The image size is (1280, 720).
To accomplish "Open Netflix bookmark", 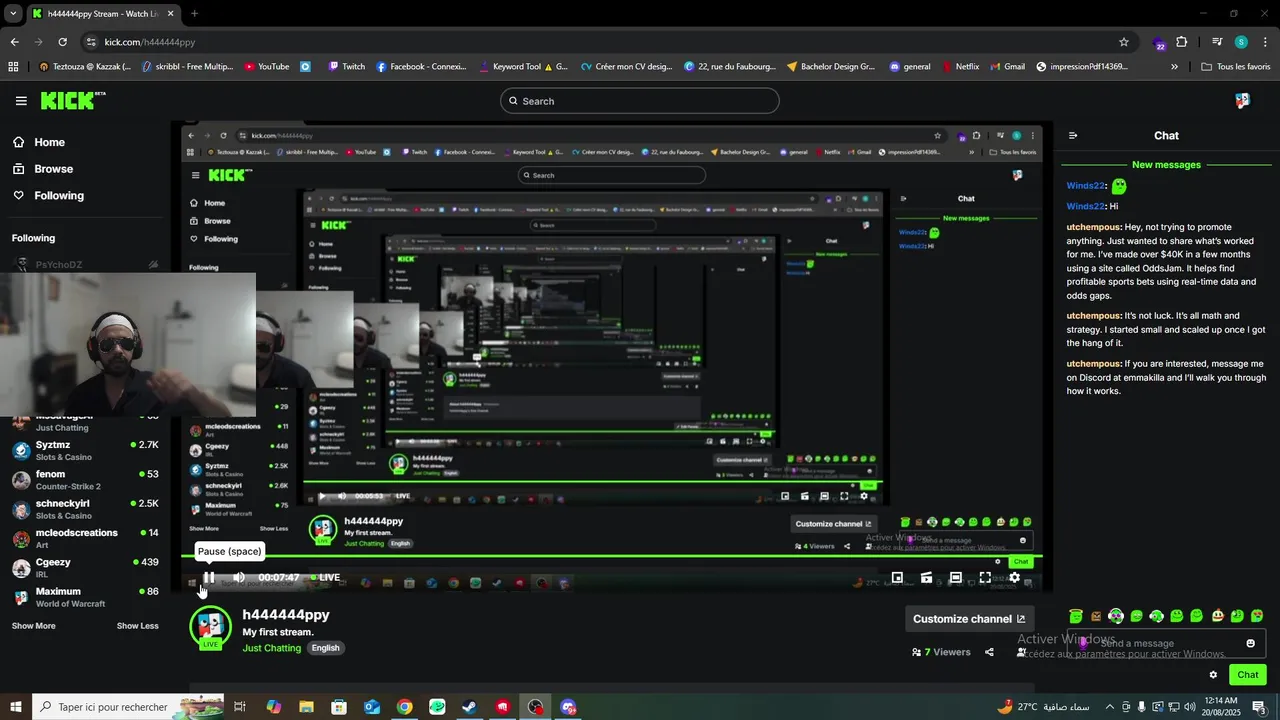I will coord(961,67).
